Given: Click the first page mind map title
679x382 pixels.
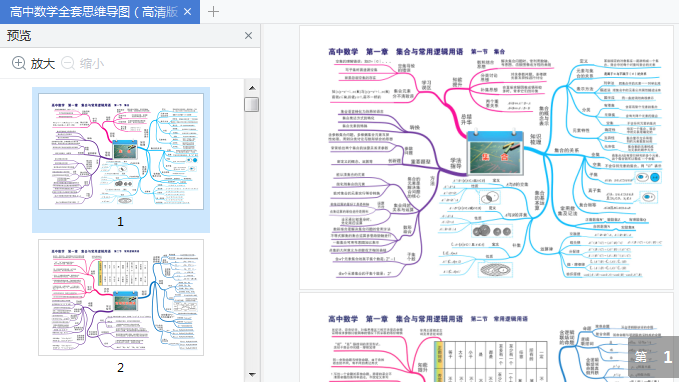Looking at the screenshot, I should coord(417,52).
